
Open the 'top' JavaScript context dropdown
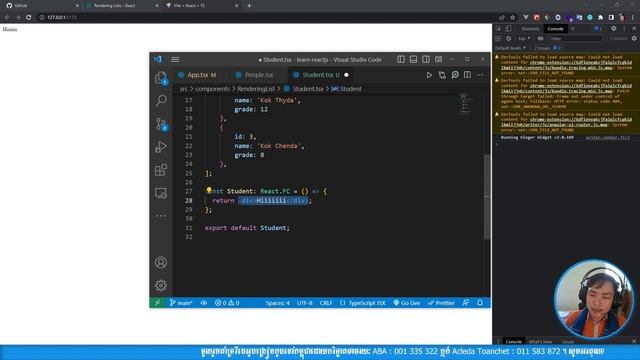click(524, 38)
